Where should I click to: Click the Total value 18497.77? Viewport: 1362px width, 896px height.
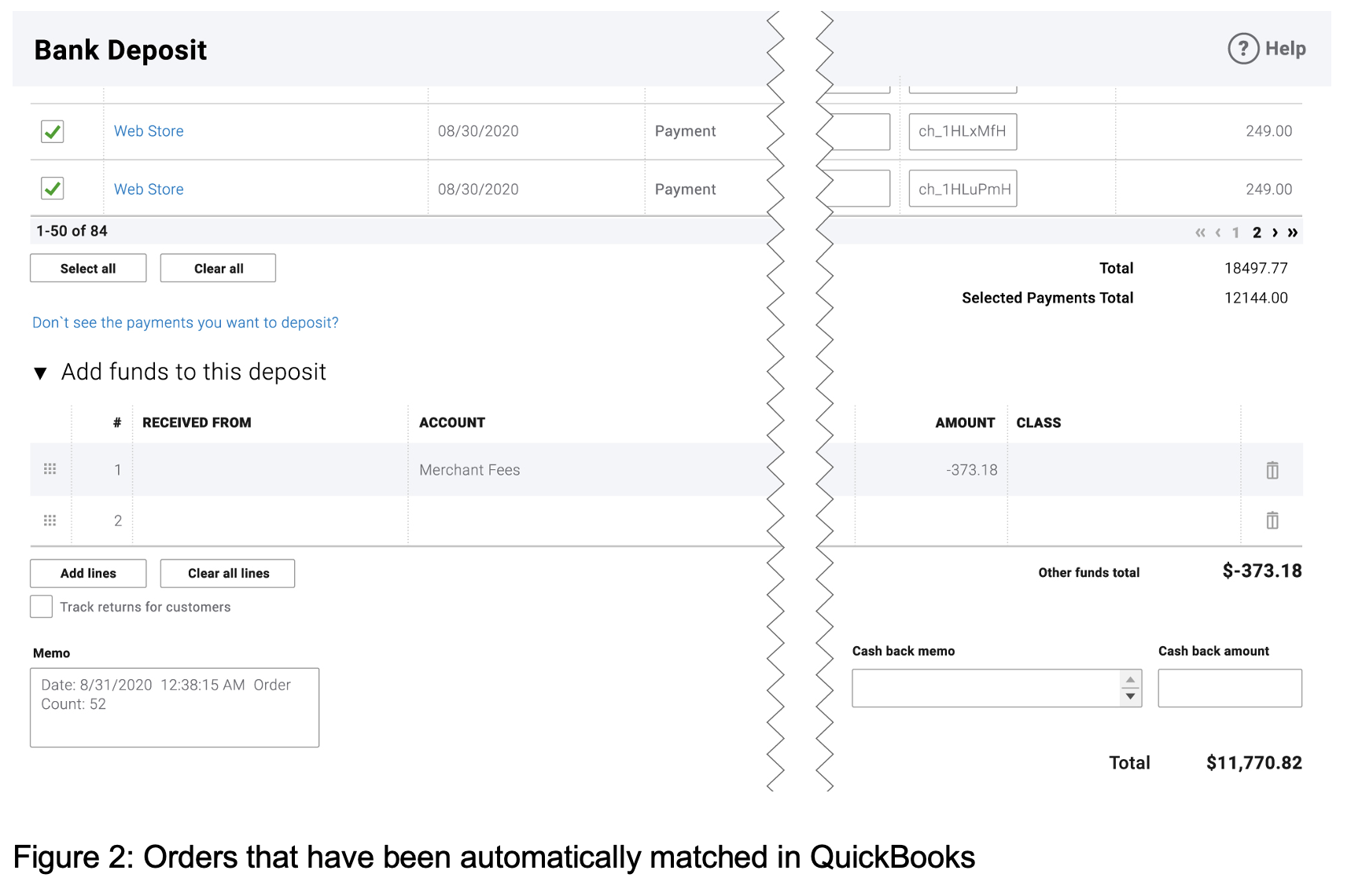click(x=1256, y=268)
